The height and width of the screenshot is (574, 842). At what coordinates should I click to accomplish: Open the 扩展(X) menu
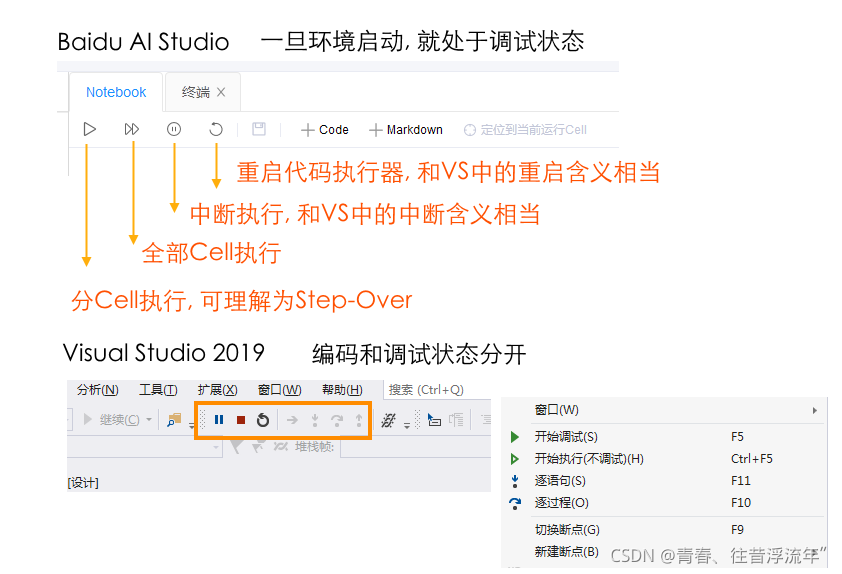point(217,390)
